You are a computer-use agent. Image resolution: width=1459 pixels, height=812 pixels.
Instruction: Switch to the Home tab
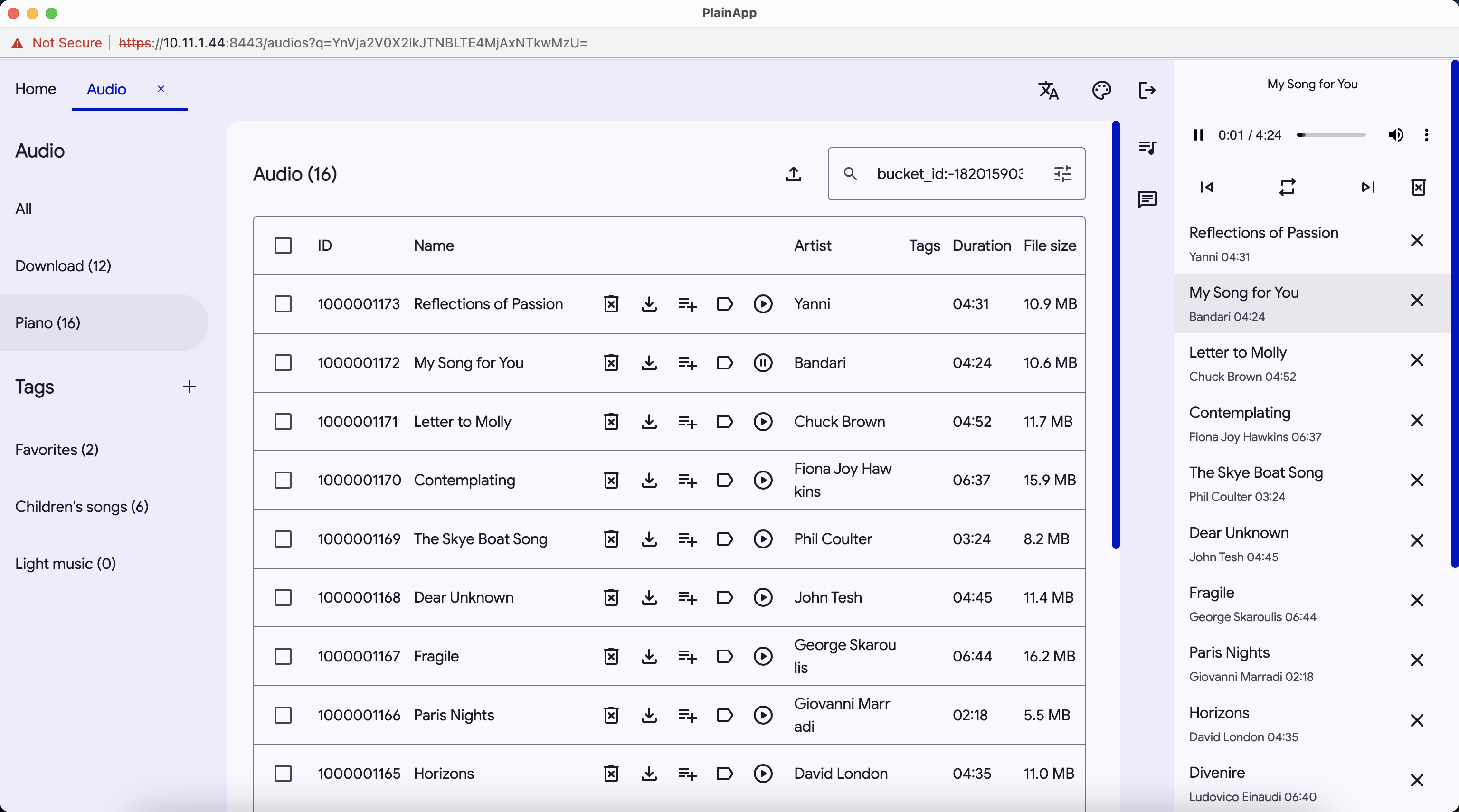pyautogui.click(x=35, y=89)
